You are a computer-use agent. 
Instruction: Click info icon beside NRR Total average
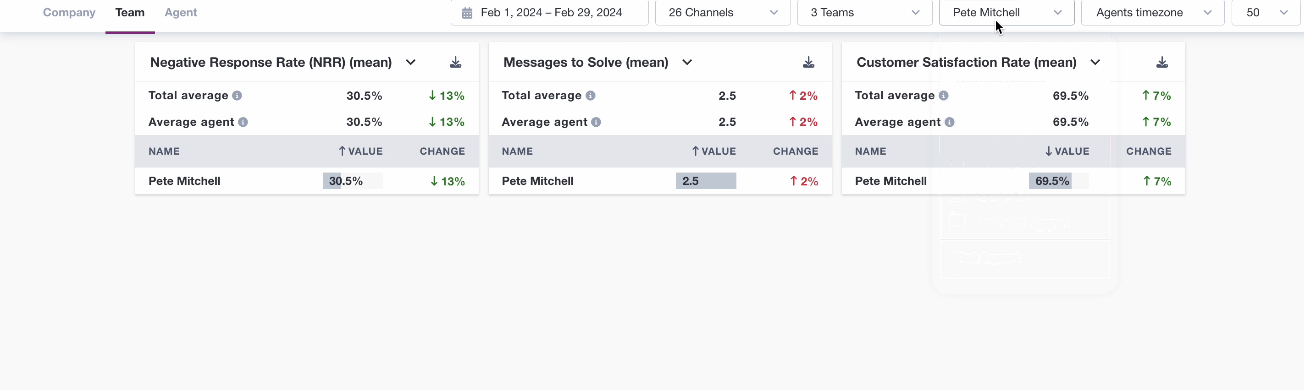[237, 96]
